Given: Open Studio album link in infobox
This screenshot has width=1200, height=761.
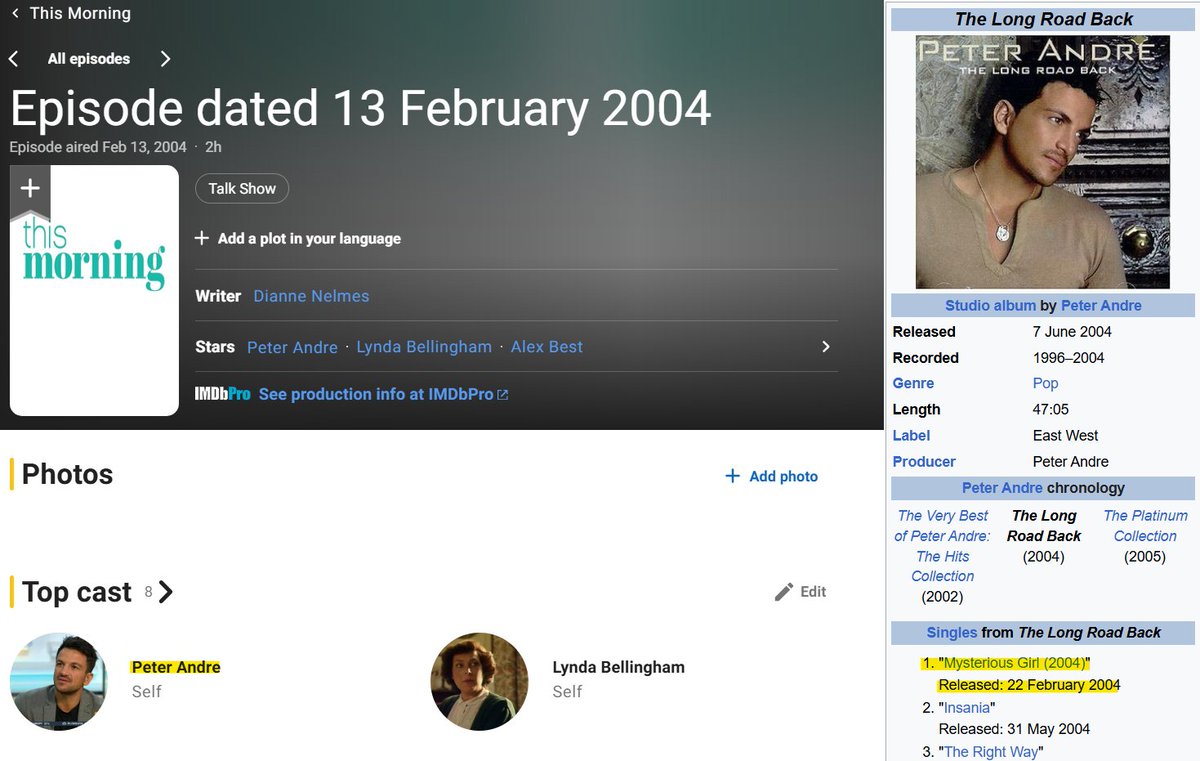Looking at the screenshot, I should point(990,305).
